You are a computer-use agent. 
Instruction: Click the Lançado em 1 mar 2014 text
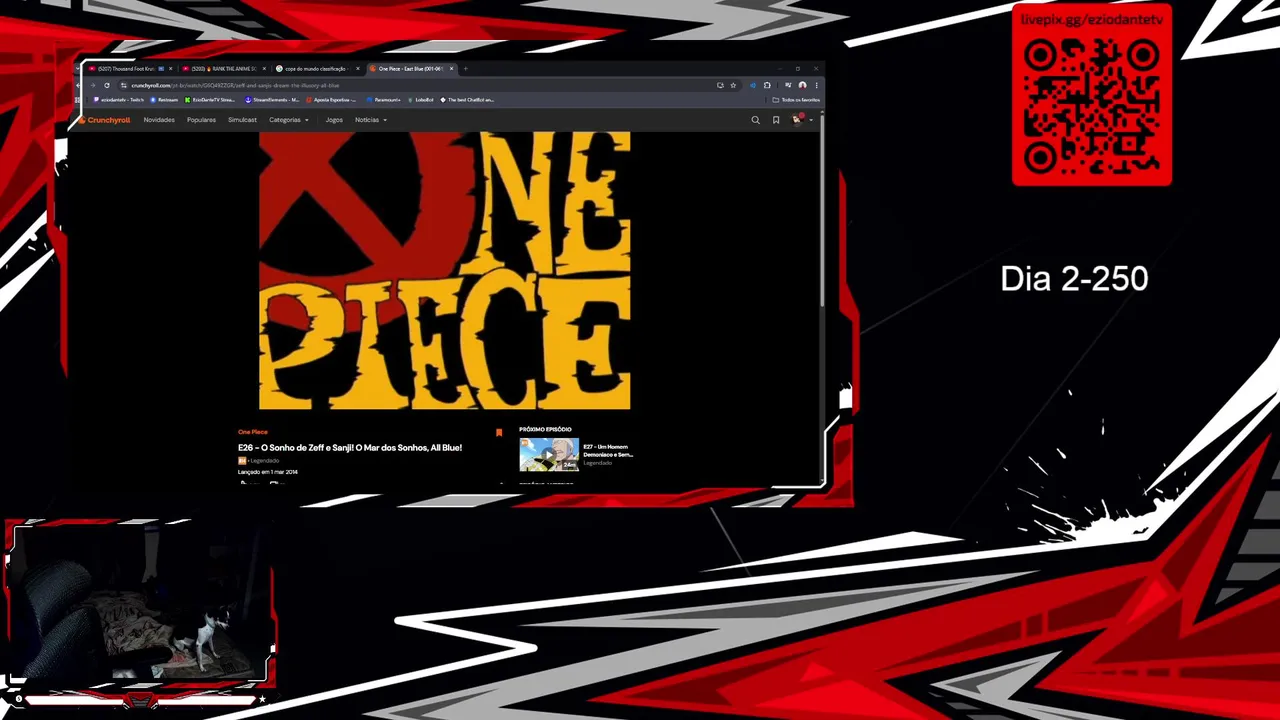pos(268,472)
